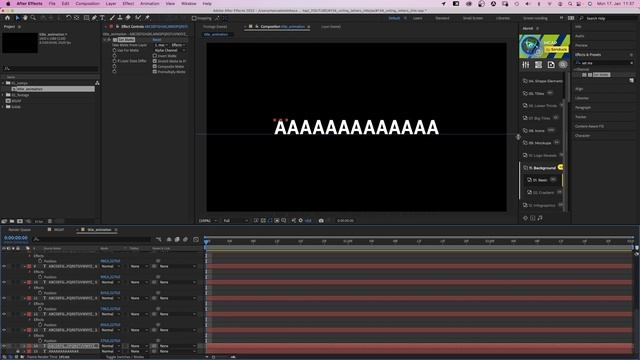This screenshot has height=360, width=640.
Task: Select the Eraser tool
Action: 128,18
